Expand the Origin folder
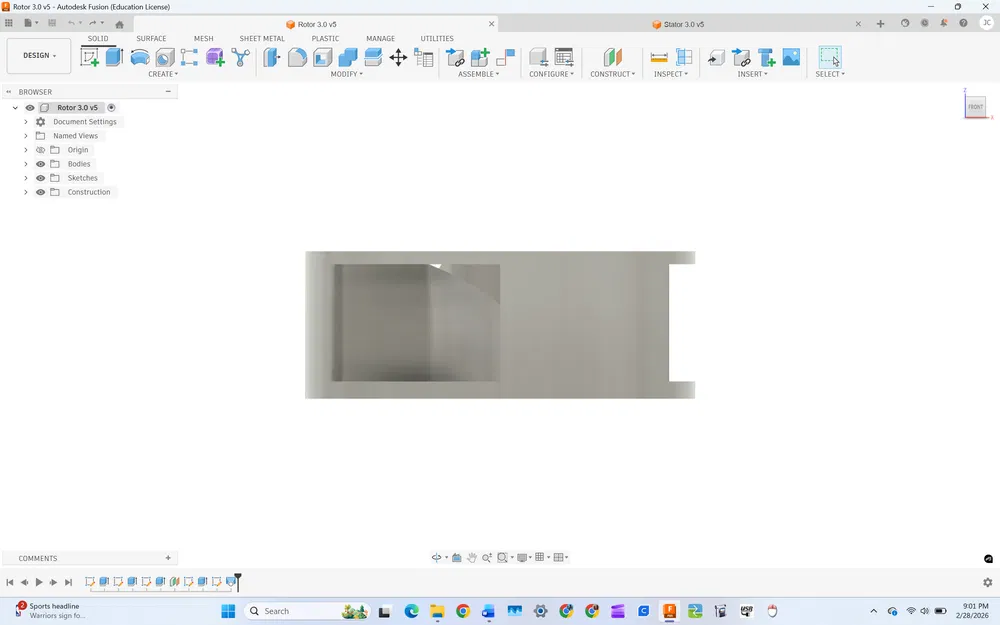Image resolution: width=1000 pixels, height=625 pixels. pos(26,150)
